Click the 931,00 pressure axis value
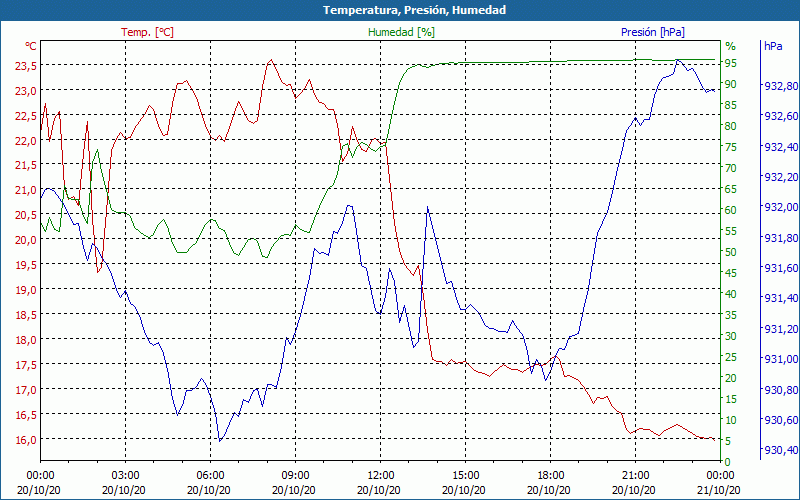The height and width of the screenshot is (500, 800). pyautogui.click(x=781, y=359)
